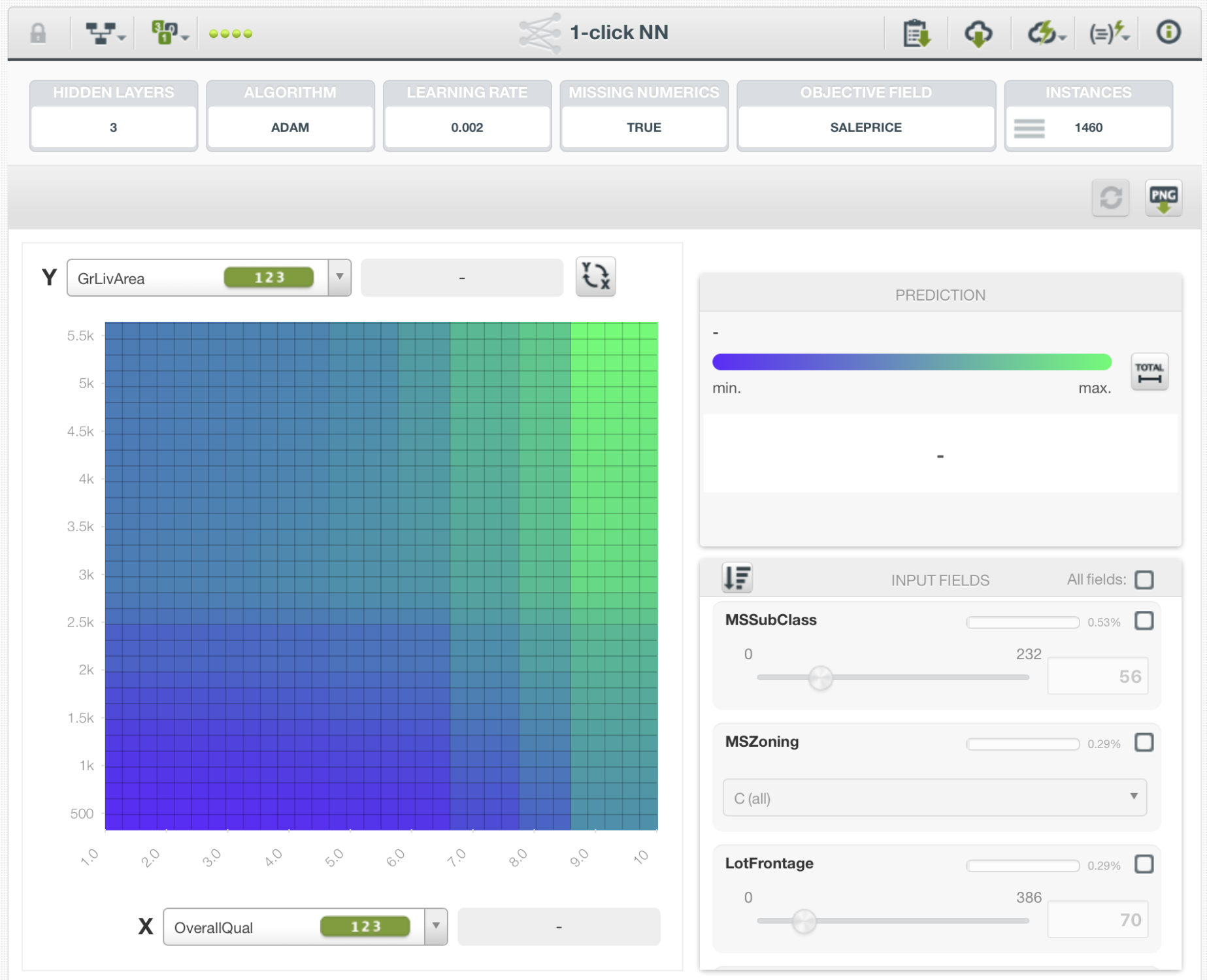1207x980 pixels.
Task: Click the clipboard report download icon
Action: [x=916, y=33]
